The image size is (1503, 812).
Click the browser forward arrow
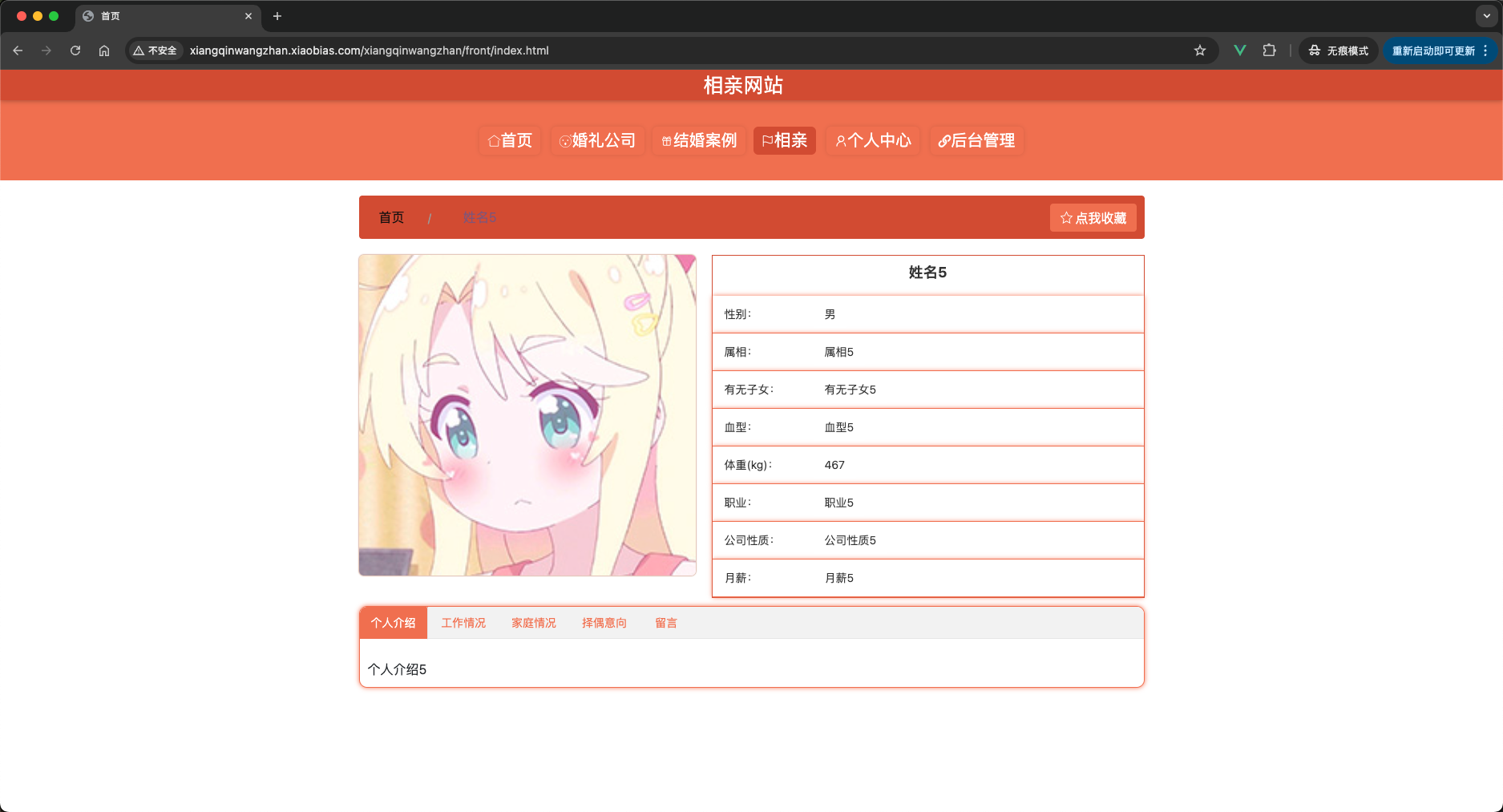coord(46,50)
